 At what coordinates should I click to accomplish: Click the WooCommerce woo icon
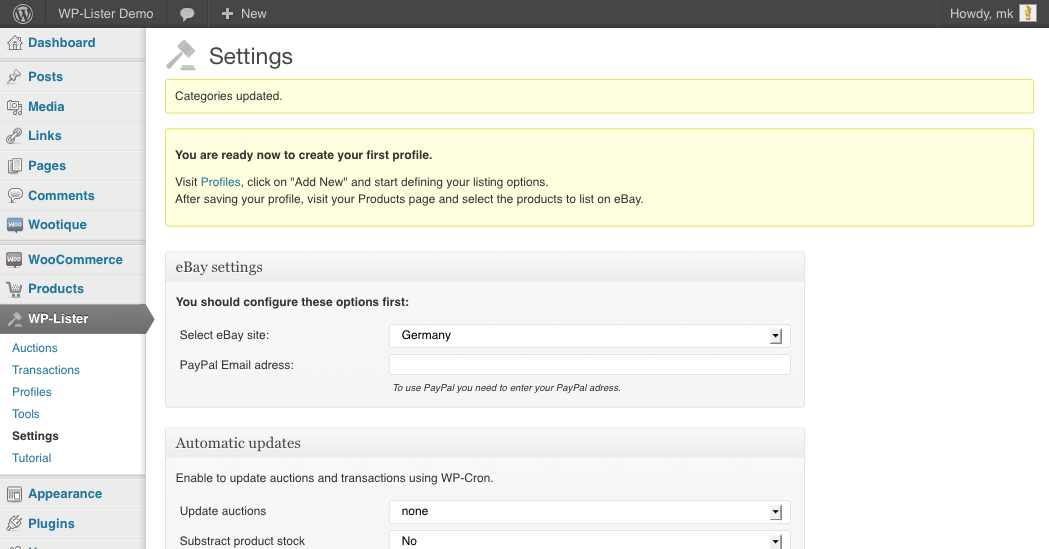(14, 259)
